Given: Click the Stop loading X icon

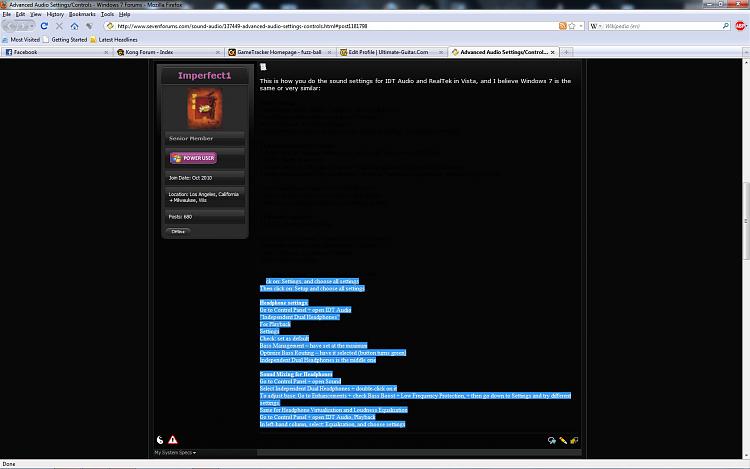Looking at the screenshot, I should [x=59, y=26].
